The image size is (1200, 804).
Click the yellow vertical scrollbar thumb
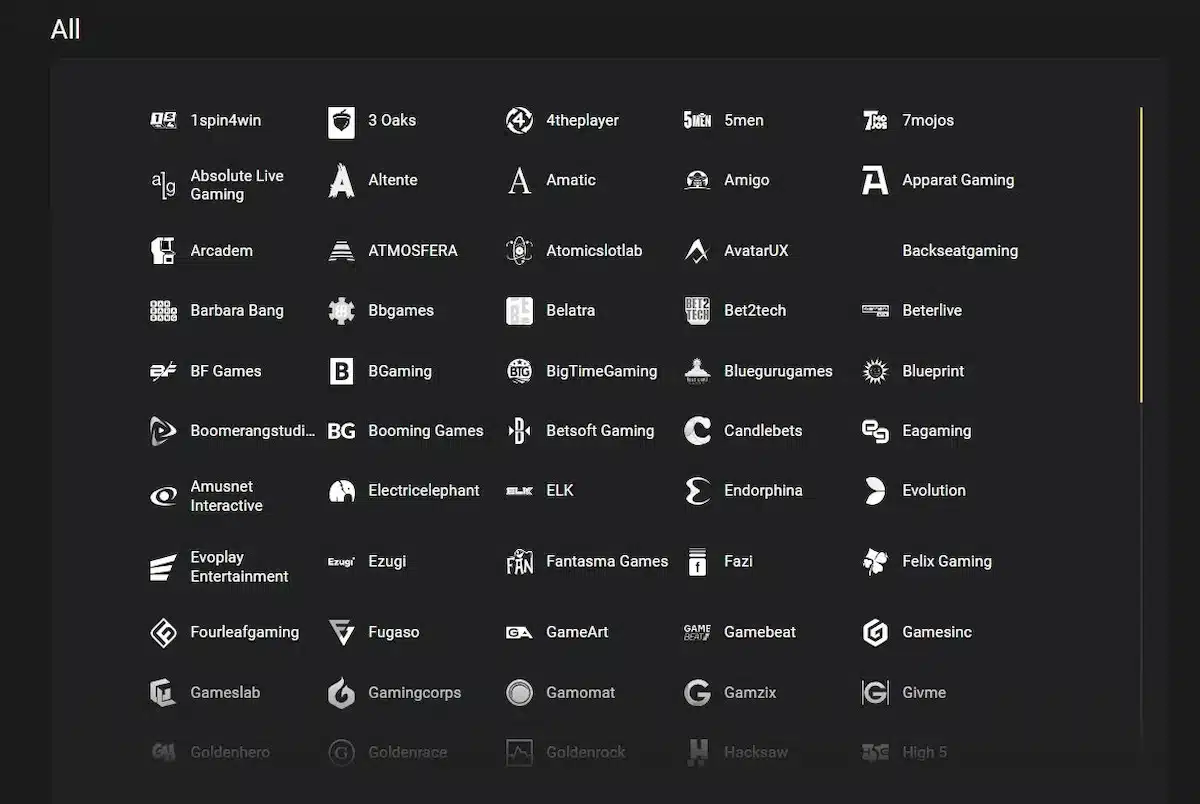[1140, 255]
